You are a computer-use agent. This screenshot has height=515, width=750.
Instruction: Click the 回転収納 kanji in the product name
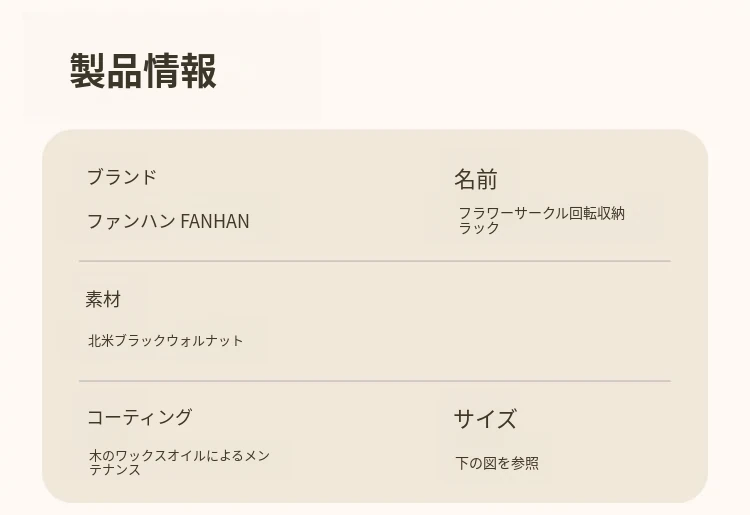pos(597,213)
